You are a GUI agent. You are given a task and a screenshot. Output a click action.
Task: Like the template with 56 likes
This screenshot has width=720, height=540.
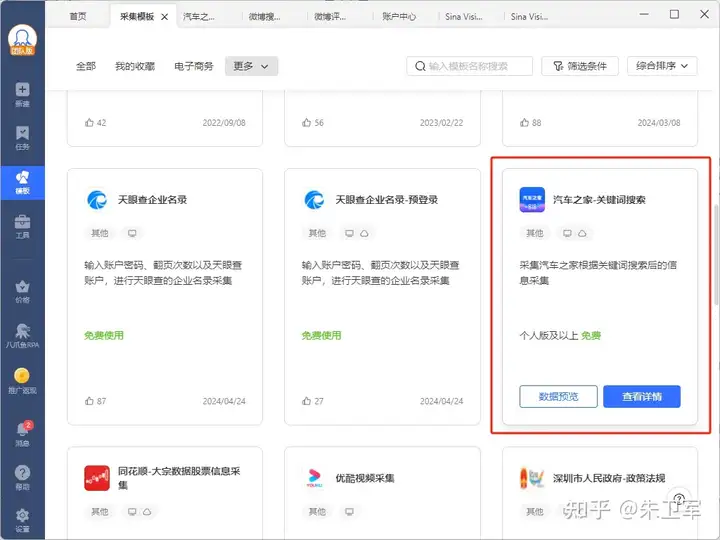(x=306, y=122)
